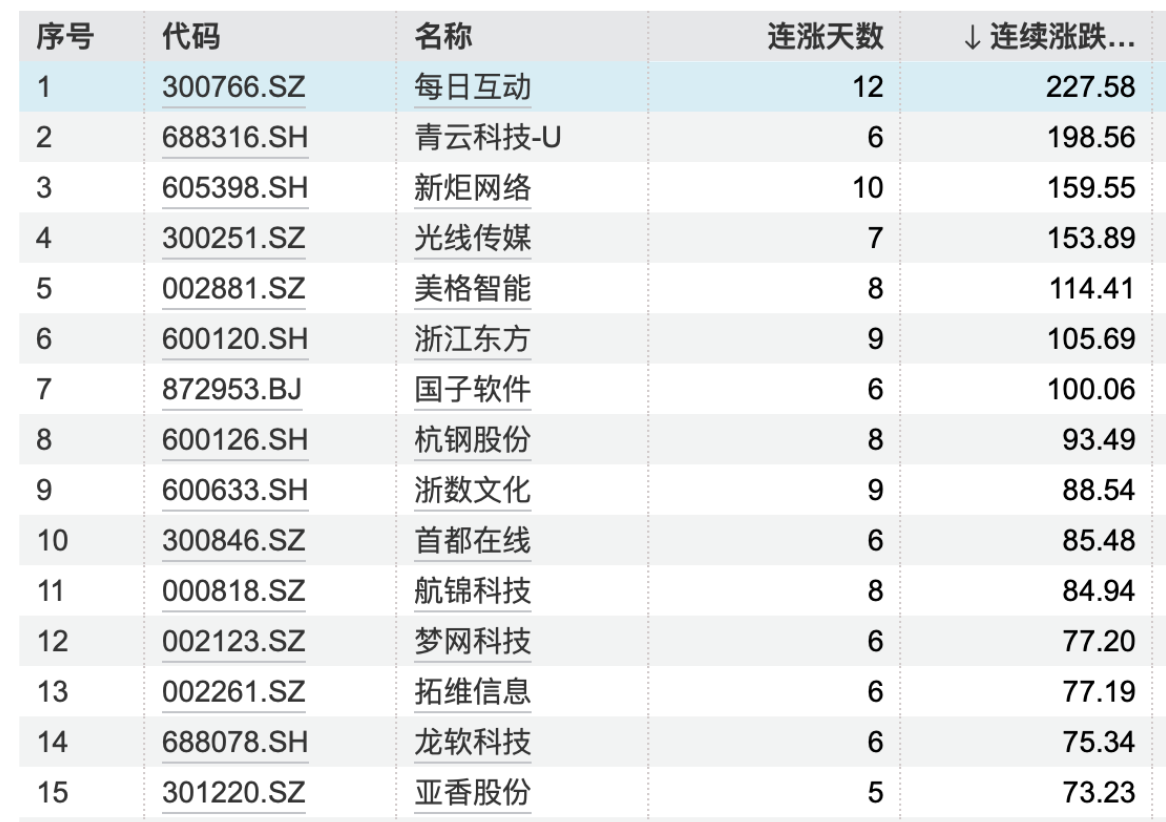
Task: Open the 航锦科技 stock link
Action: pos(472,592)
